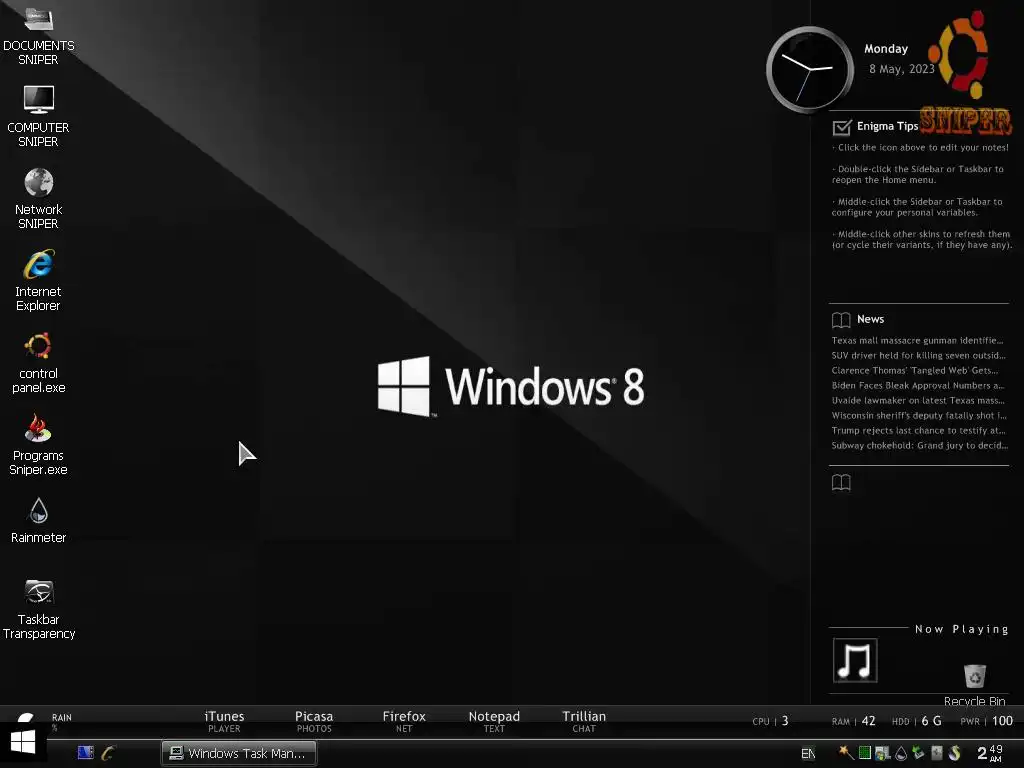1024x768 pixels.
Task: Click the taskbar clock showing 2:49 AM
Action: coord(990,753)
